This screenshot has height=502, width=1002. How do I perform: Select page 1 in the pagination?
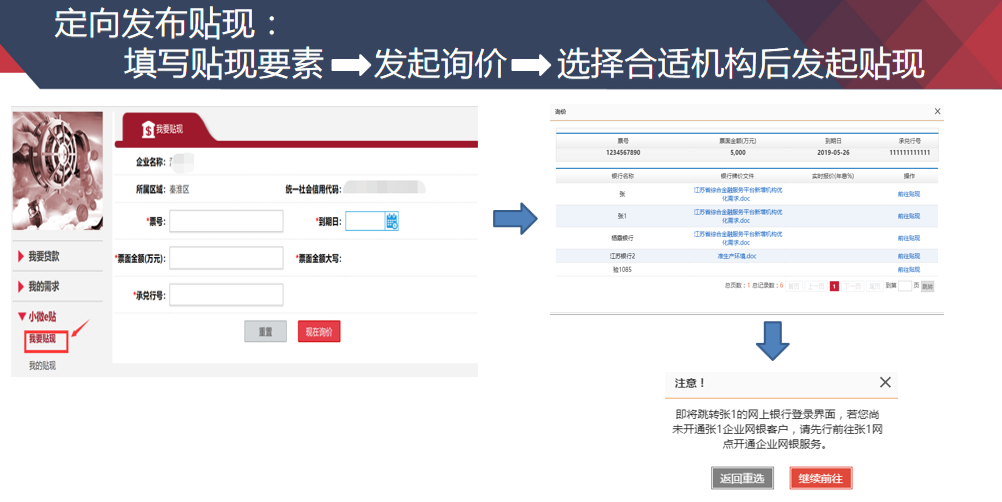tap(834, 286)
